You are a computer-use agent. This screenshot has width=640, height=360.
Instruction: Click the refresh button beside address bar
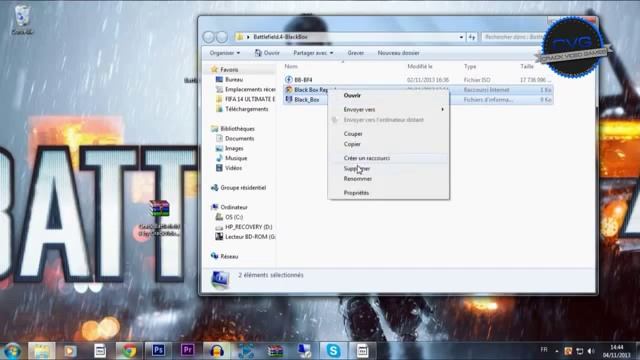point(472,37)
